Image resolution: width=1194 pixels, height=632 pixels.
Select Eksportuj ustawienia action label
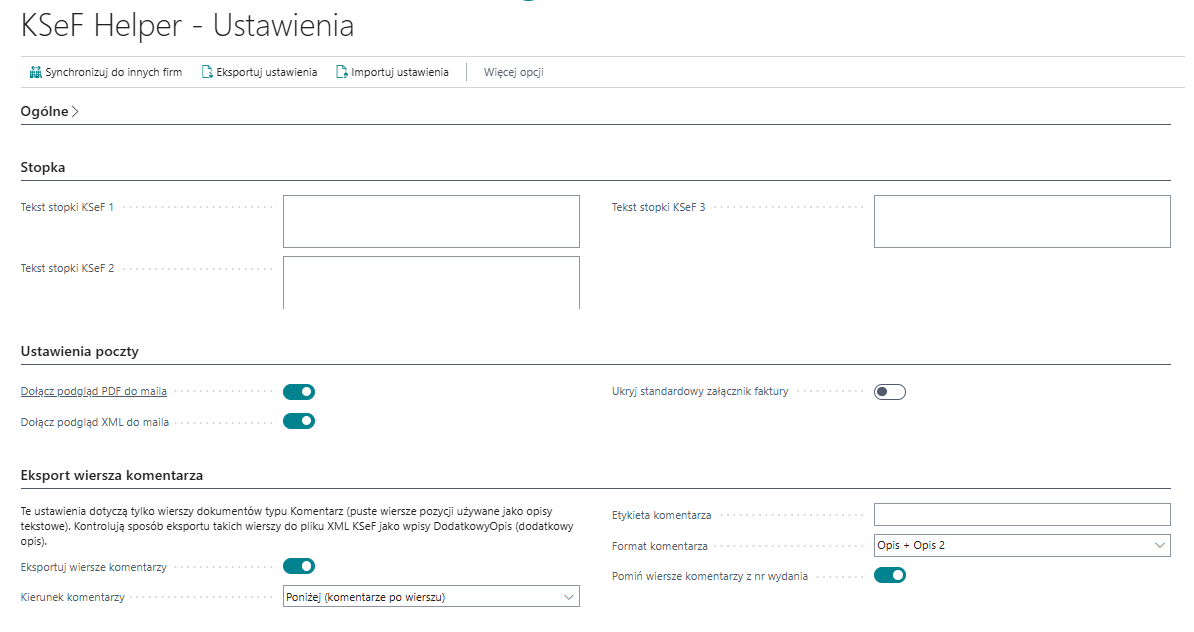267,72
